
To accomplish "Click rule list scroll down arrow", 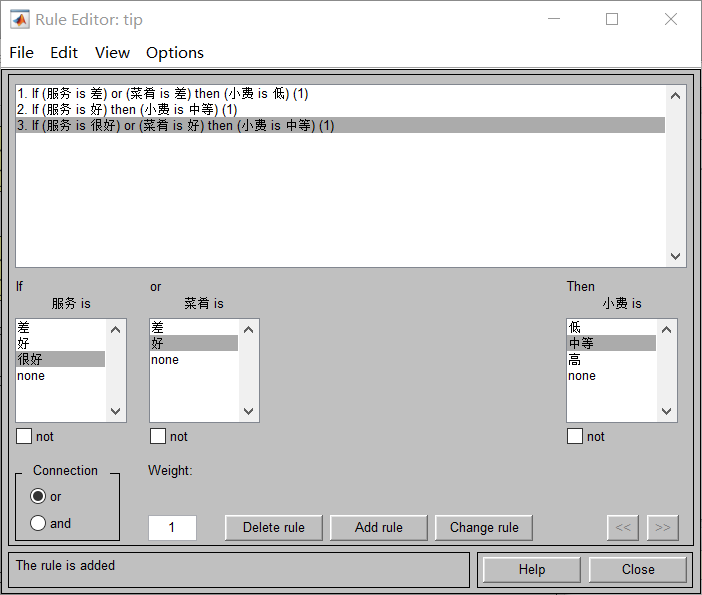I will click(676, 256).
